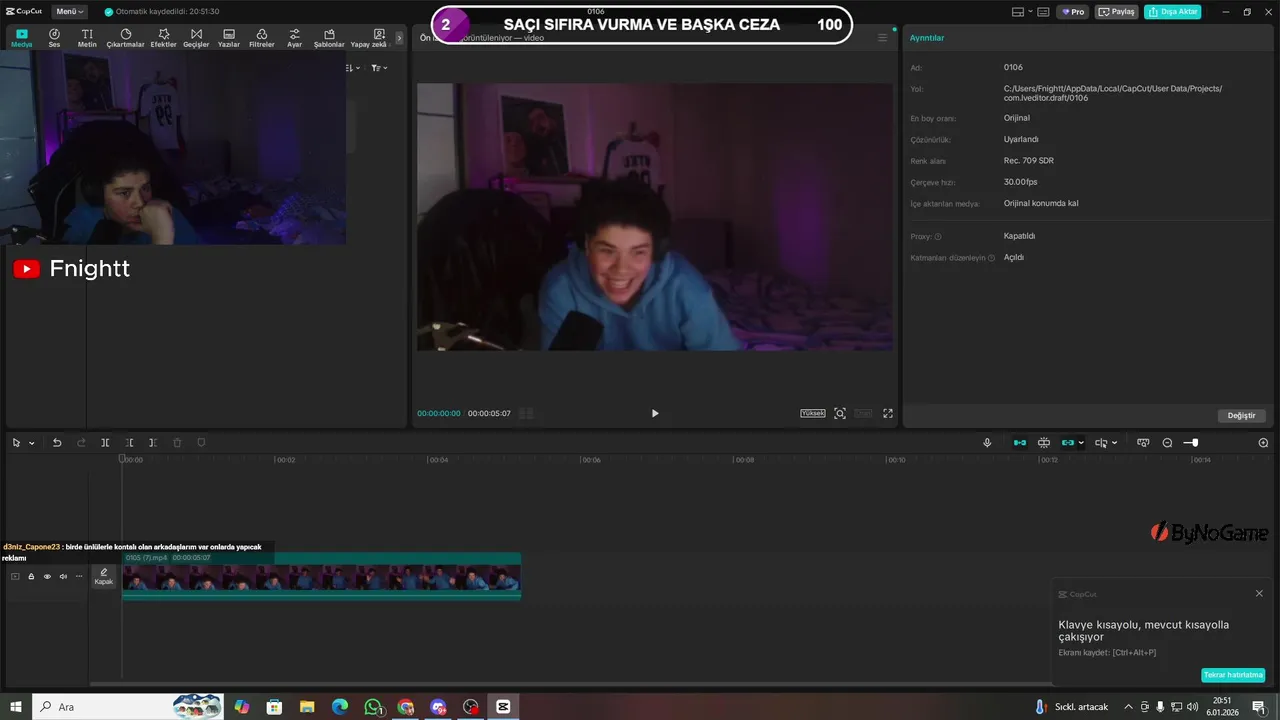
Task: Open the Ayar adjustment tab
Action: point(294,38)
